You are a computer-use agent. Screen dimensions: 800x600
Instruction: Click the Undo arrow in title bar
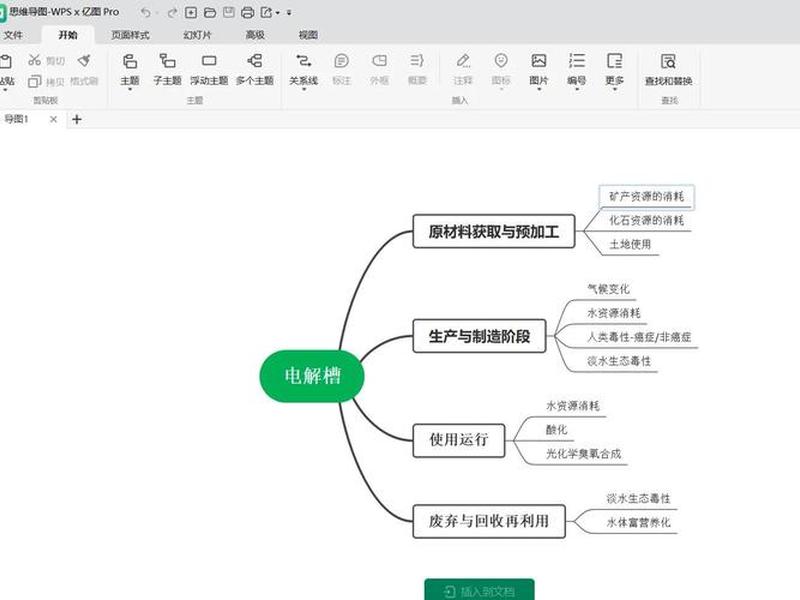(x=146, y=13)
